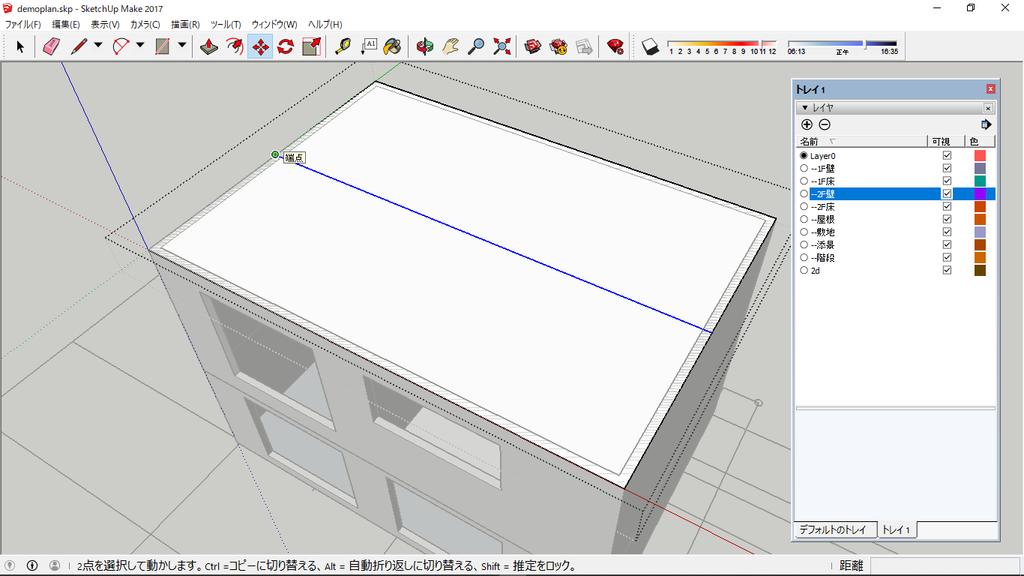Select the arrow Select tool
The width and height of the screenshot is (1024, 576).
tap(20, 46)
